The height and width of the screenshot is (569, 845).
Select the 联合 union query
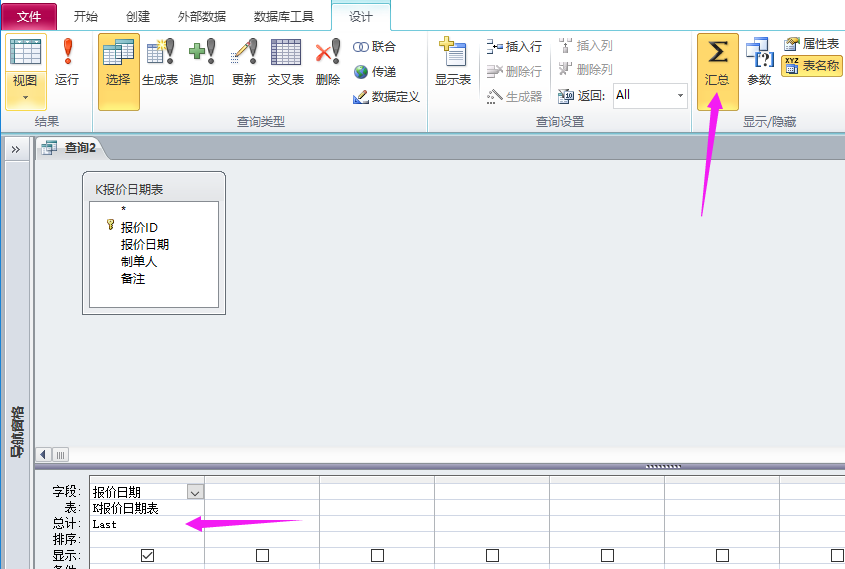375,47
